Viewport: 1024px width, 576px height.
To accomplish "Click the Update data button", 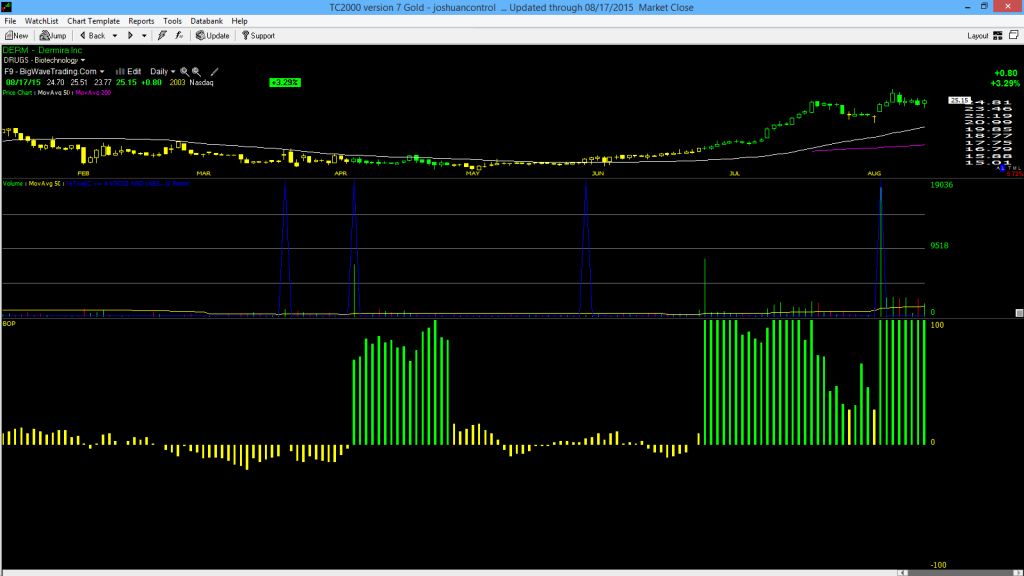I will coord(213,36).
